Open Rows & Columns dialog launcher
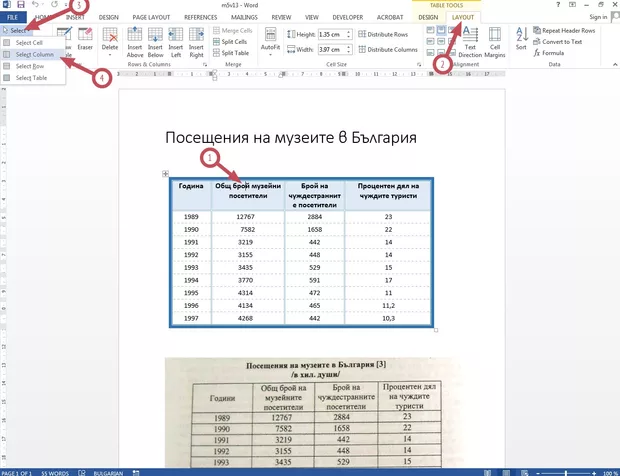This screenshot has width=620, height=476. point(205,64)
